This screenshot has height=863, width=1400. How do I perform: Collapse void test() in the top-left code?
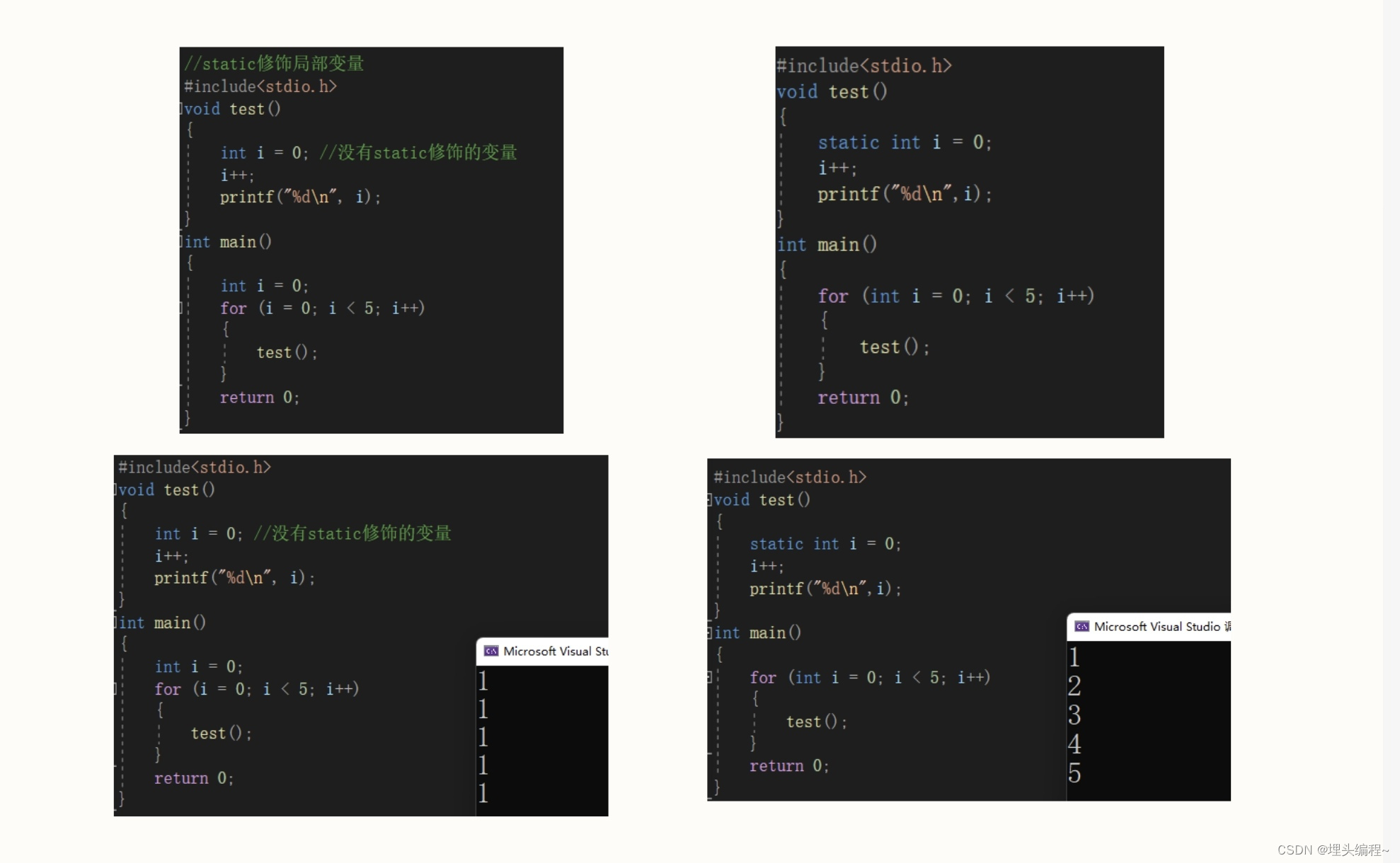[x=181, y=109]
